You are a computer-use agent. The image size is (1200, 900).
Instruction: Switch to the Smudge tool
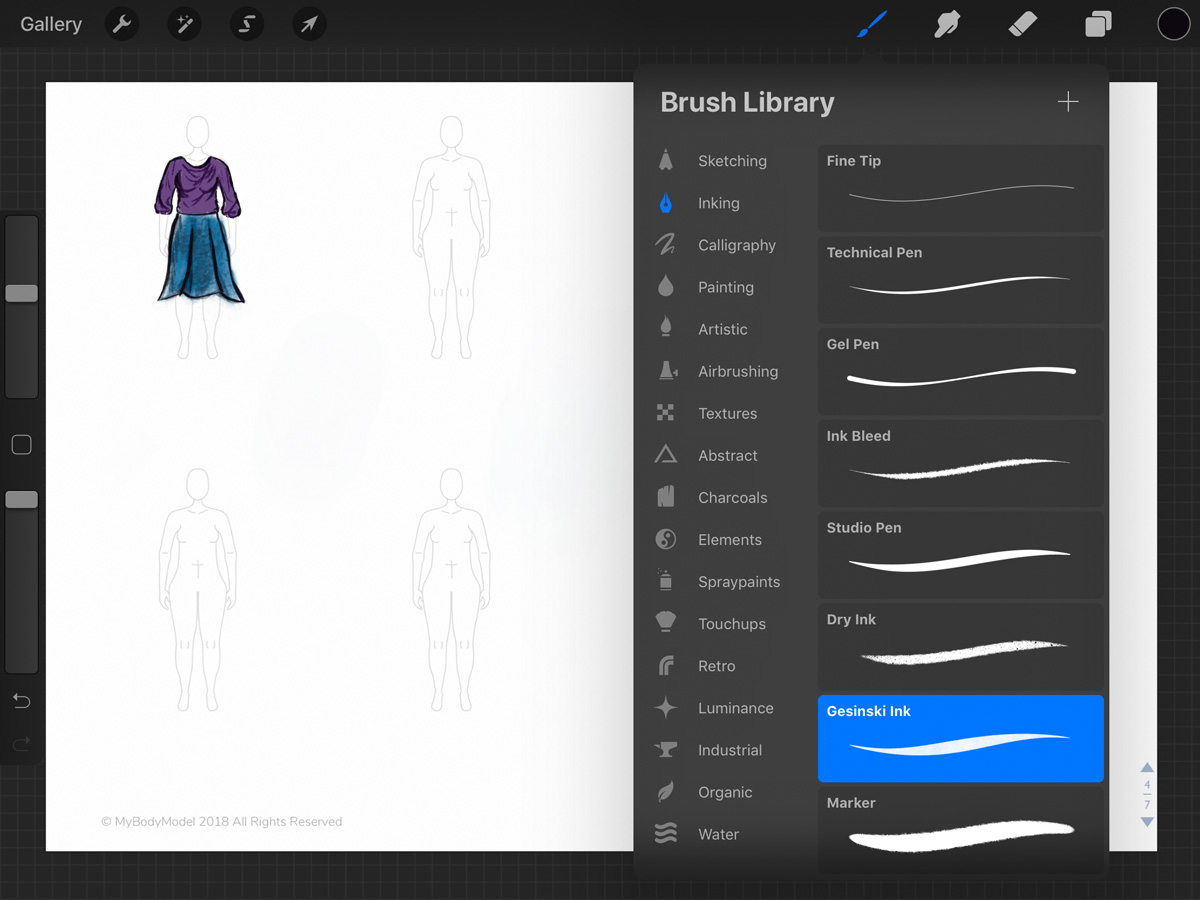[946, 23]
